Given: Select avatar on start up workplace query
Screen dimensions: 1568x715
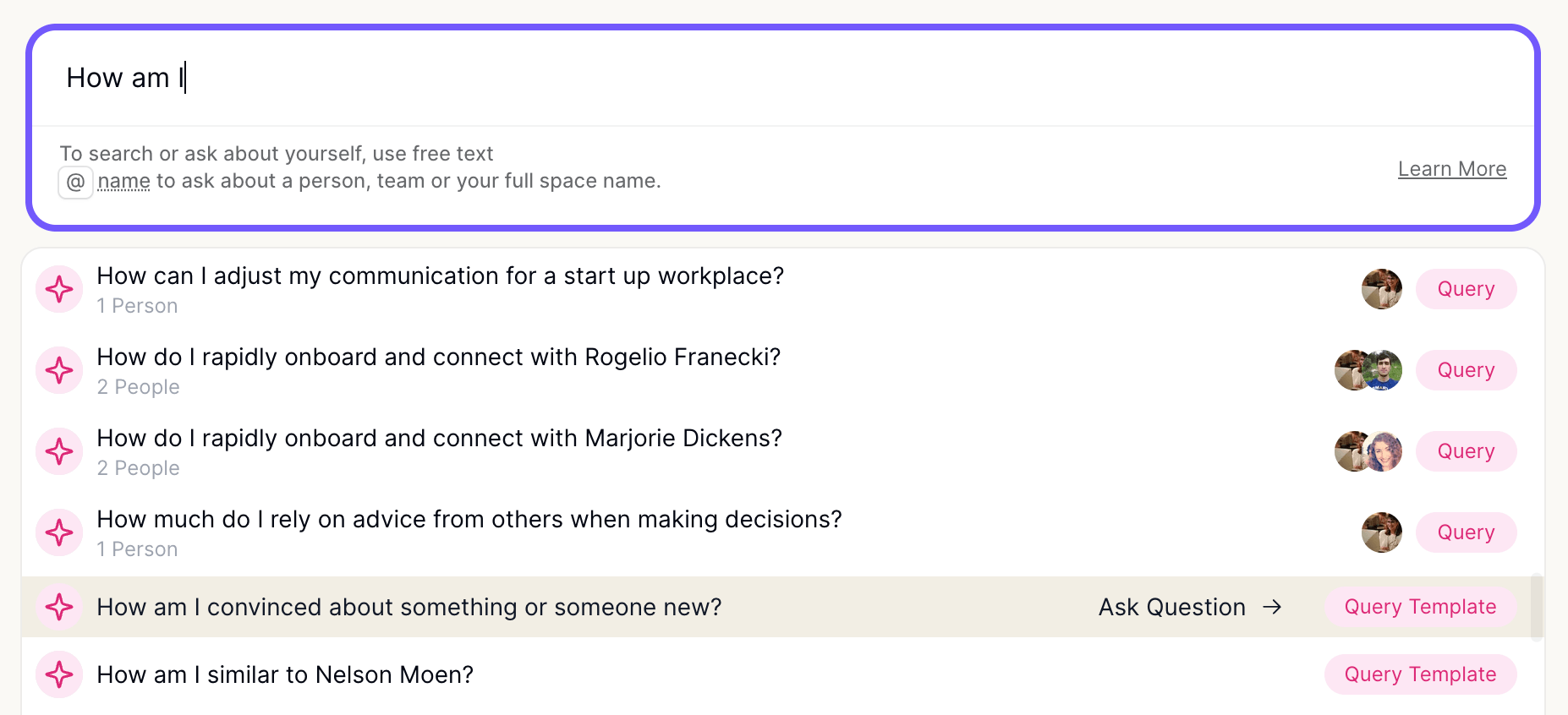Looking at the screenshot, I should tap(1382, 289).
